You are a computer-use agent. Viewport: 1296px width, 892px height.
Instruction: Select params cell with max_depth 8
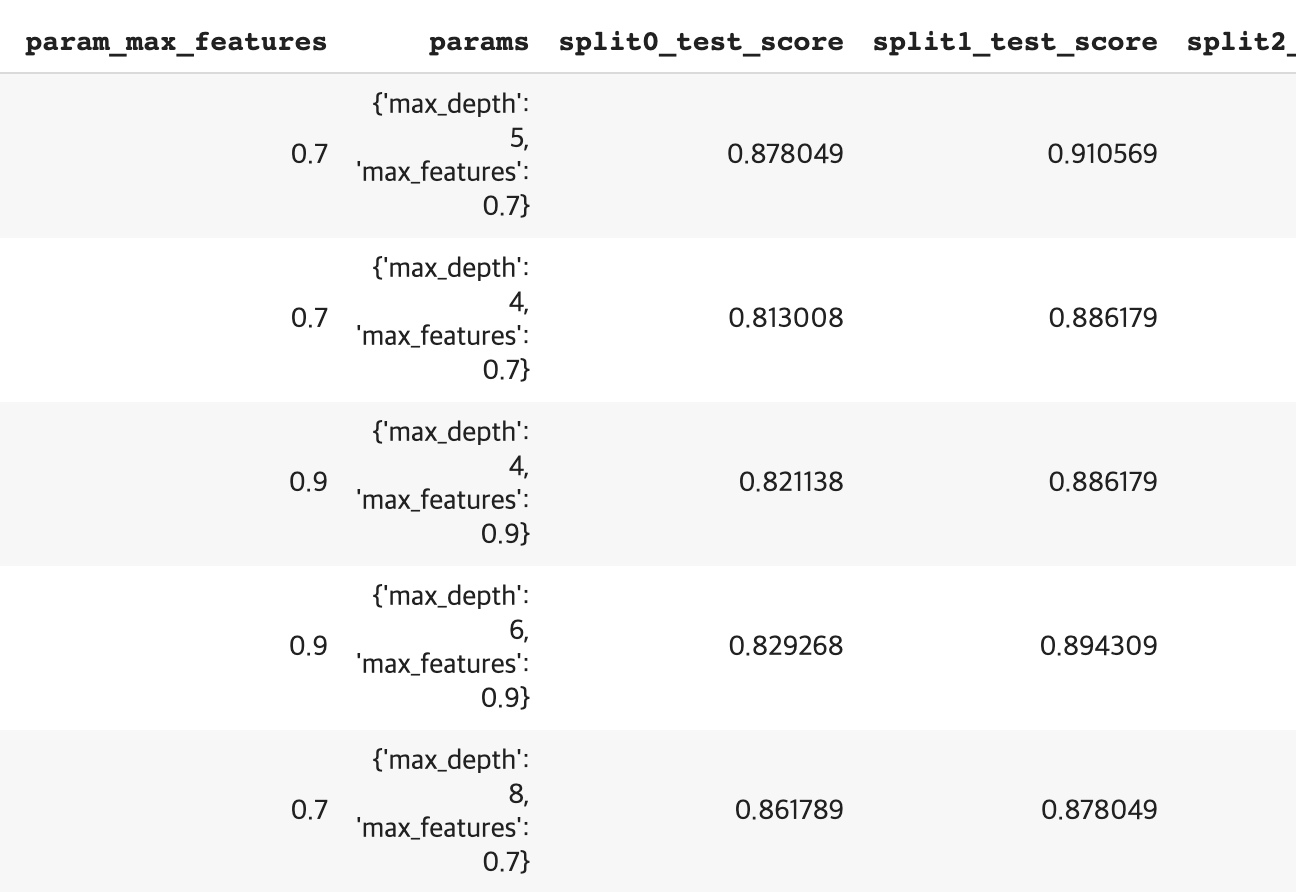tap(443, 810)
